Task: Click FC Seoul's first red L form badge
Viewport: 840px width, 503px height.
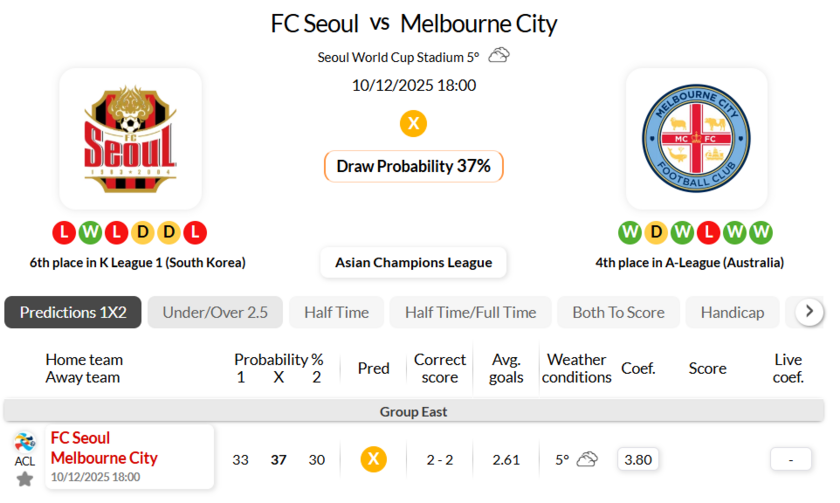Action: point(64,233)
